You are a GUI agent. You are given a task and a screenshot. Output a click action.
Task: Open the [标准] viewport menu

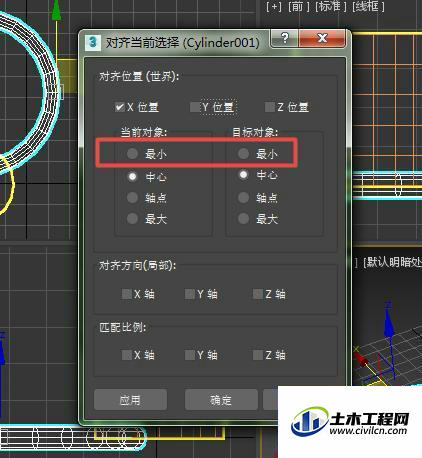pyautogui.click(x=331, y=6)
